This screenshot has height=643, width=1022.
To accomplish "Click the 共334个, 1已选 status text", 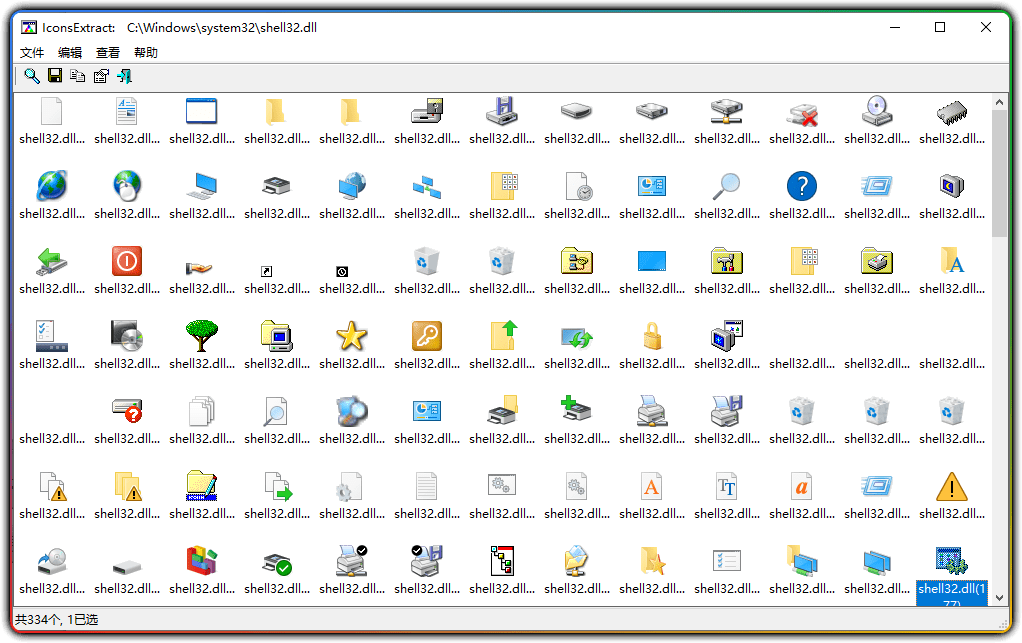I will click(56, 620).
